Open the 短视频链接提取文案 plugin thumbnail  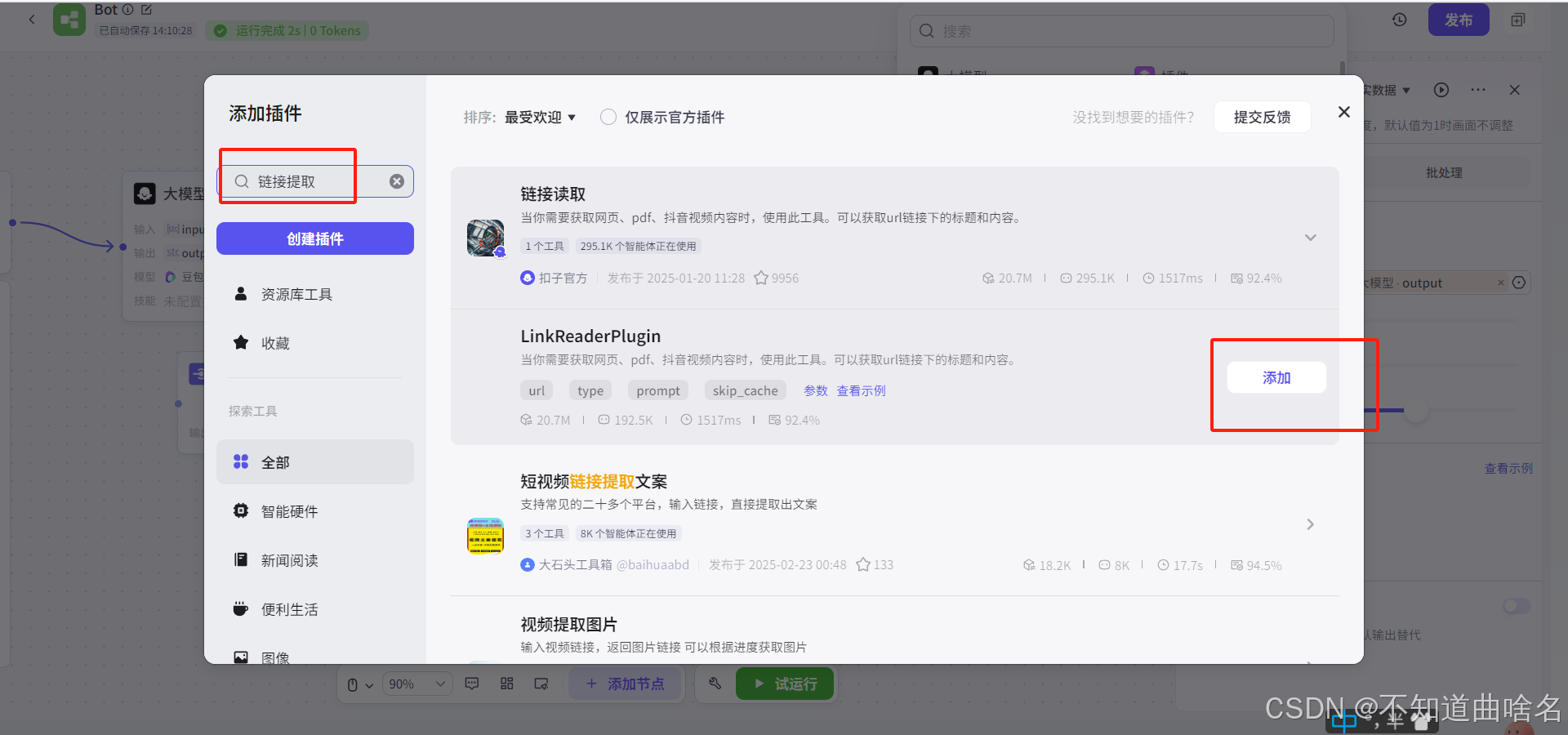[x=486, y=536]
